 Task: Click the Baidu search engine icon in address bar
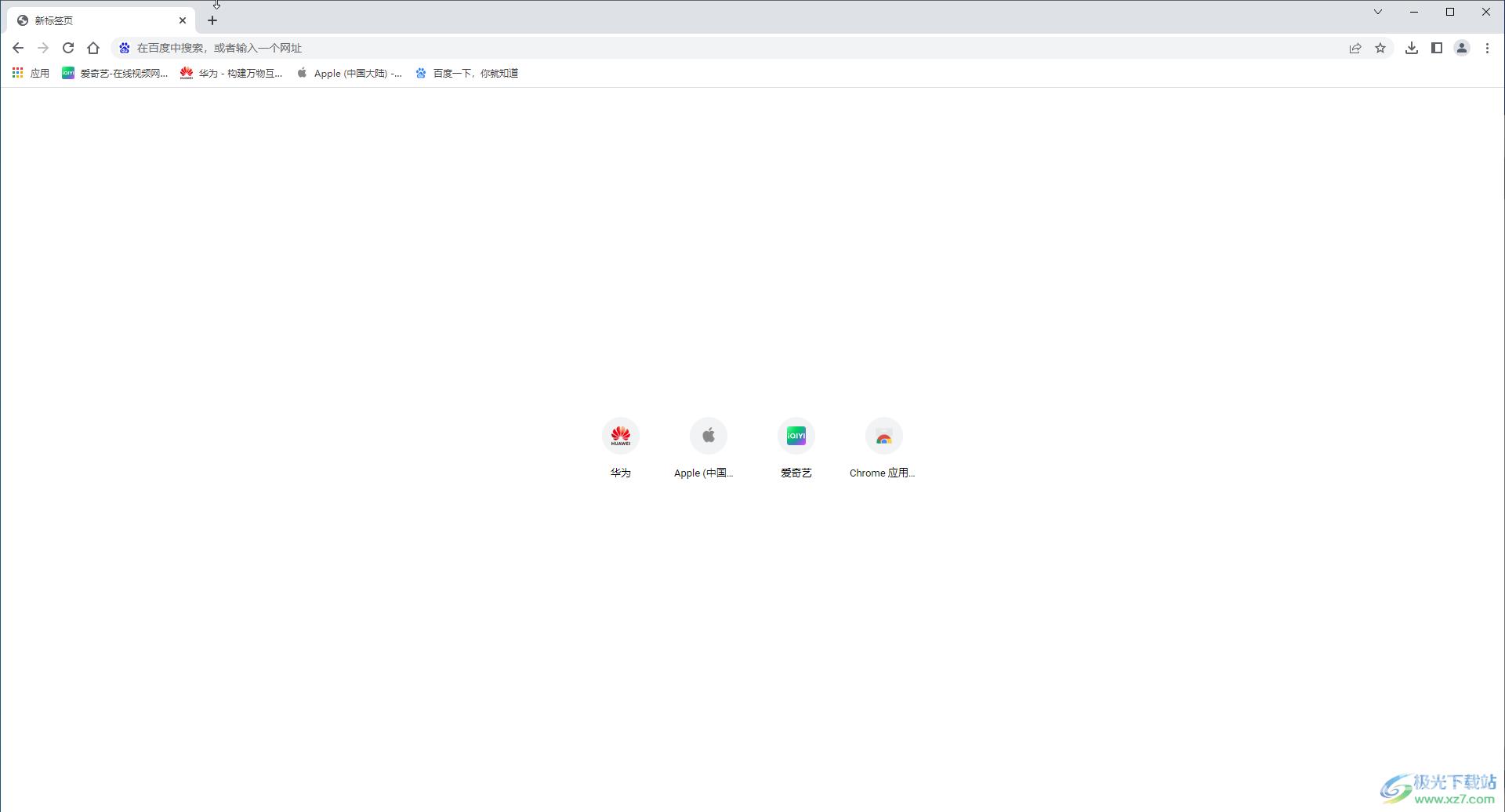click(x=124, y=48)
